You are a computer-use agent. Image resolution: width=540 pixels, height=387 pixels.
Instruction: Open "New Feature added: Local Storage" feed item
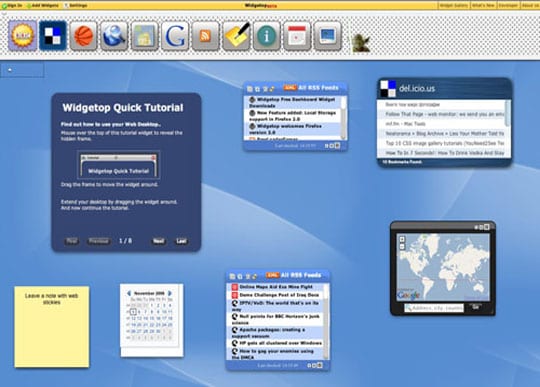[293, 116]
